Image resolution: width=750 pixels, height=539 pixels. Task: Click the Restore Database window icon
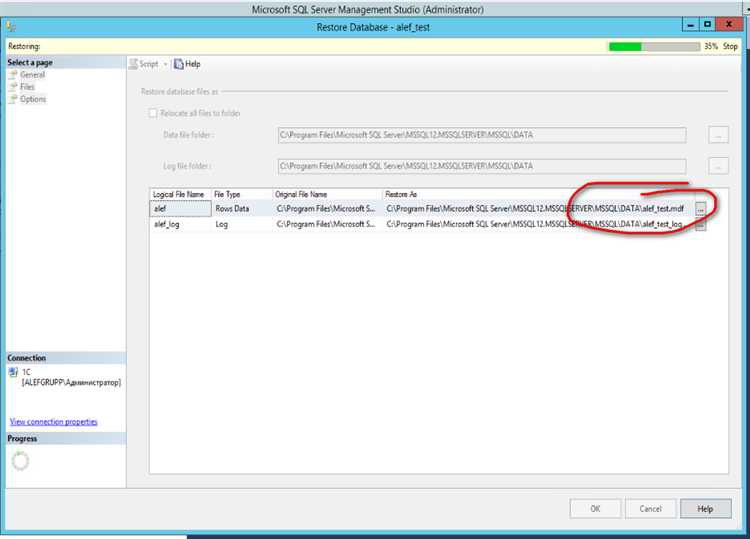[x=11, y=27]
